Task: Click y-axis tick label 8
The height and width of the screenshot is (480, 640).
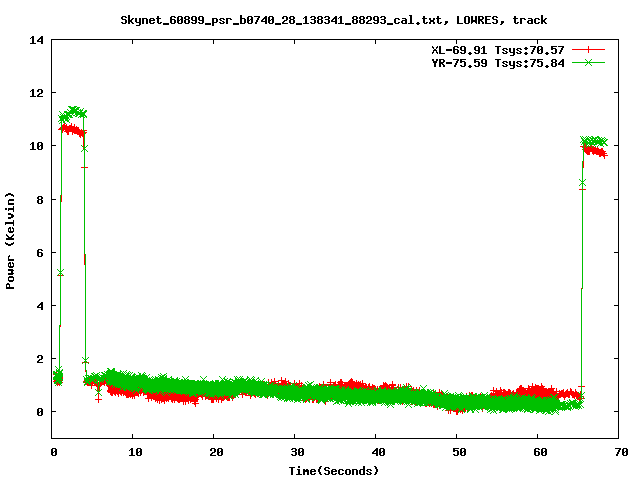Action: pos(40,200)
